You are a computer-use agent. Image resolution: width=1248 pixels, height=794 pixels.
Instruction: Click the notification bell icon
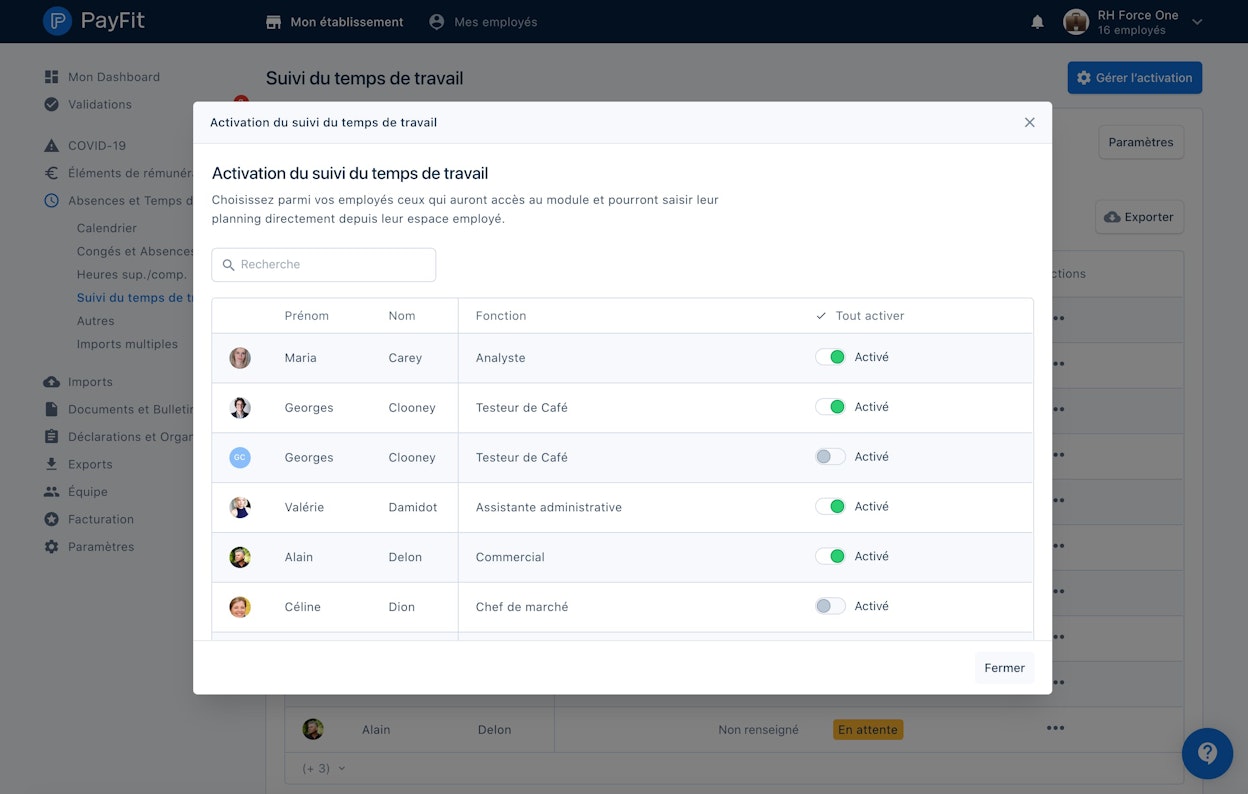pos(1037,22)
